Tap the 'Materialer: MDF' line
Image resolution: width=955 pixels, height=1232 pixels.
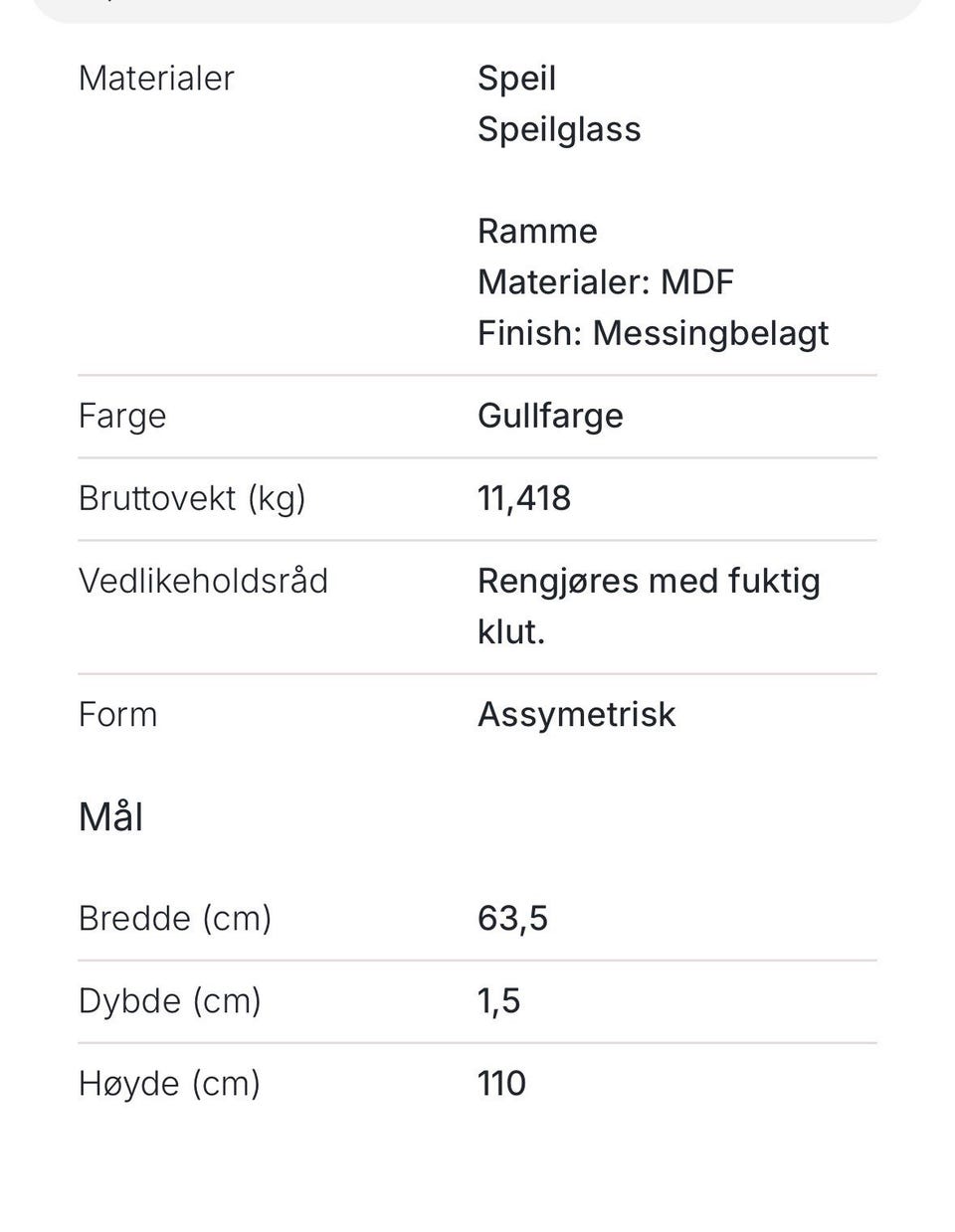[x=605, y=281]
